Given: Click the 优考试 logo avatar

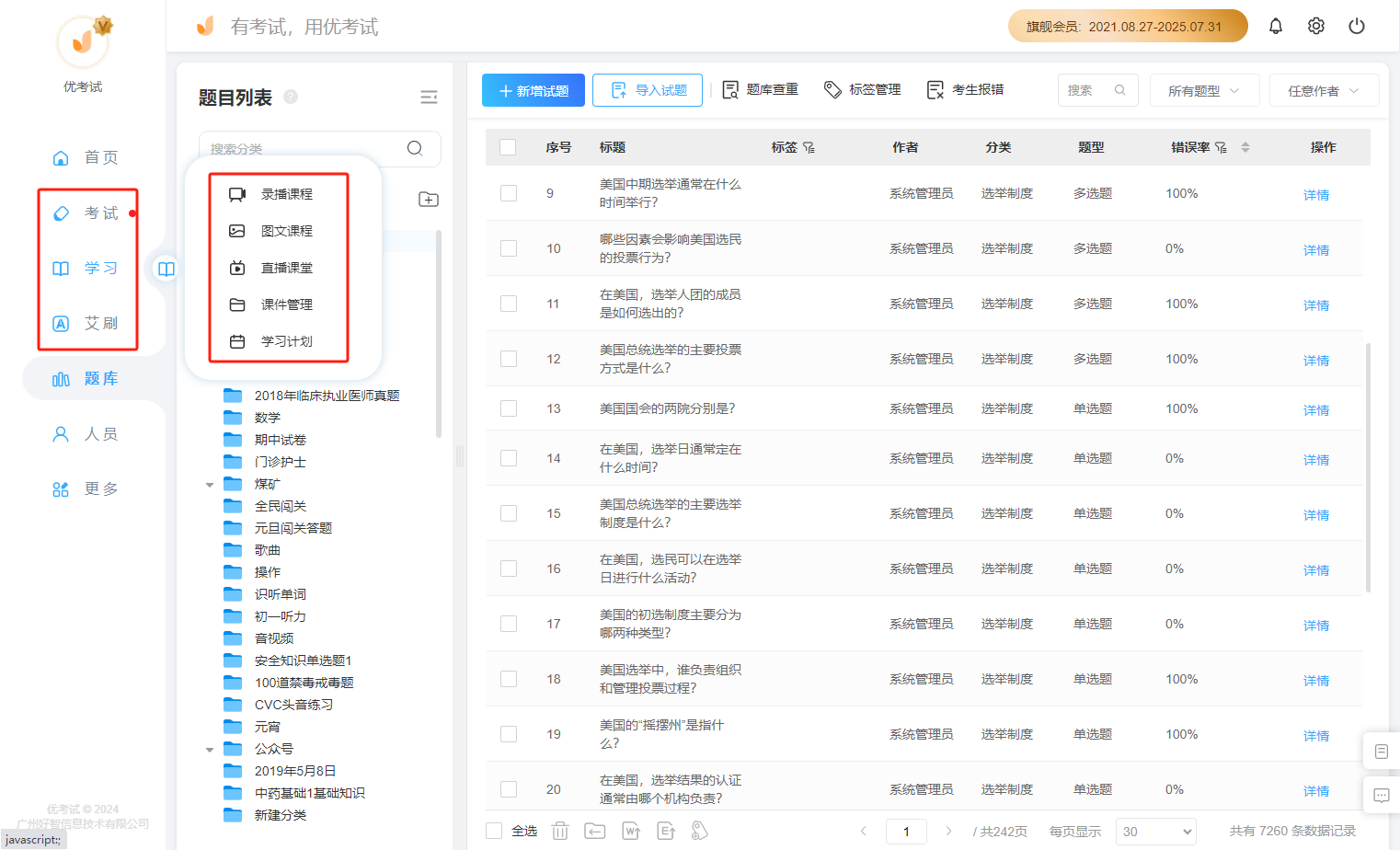Looking at the screenshot, I should 83,41.
